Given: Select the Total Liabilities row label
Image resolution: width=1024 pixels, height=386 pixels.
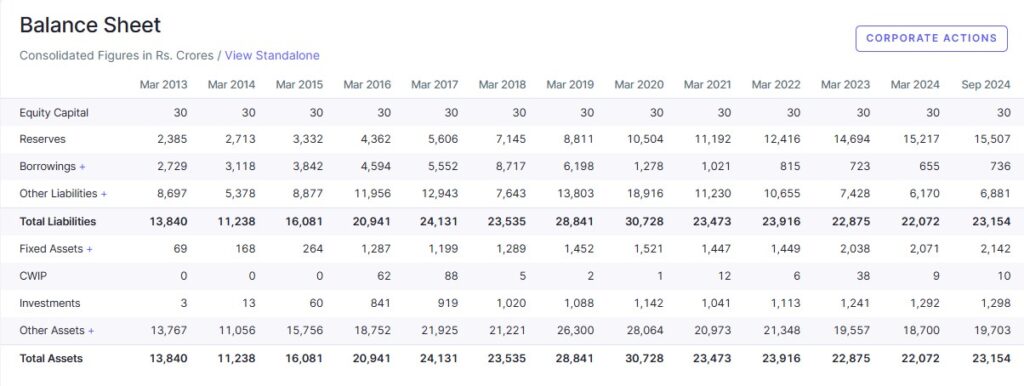Looking at the screenshot, I should [57, 221].
